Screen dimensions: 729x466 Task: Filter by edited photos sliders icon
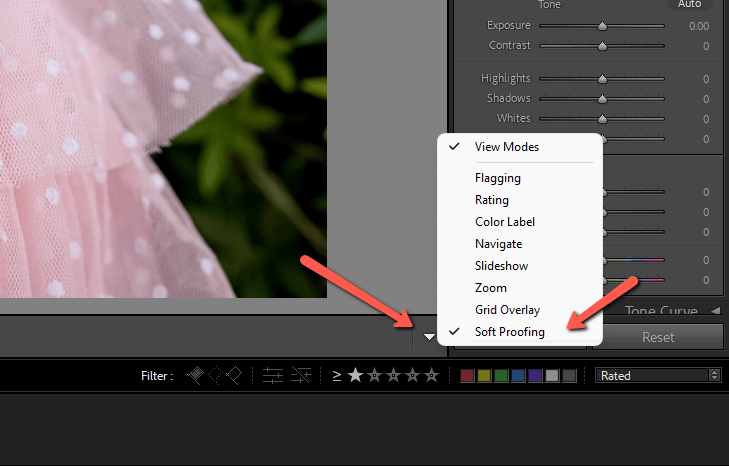(x=273, y=376)
